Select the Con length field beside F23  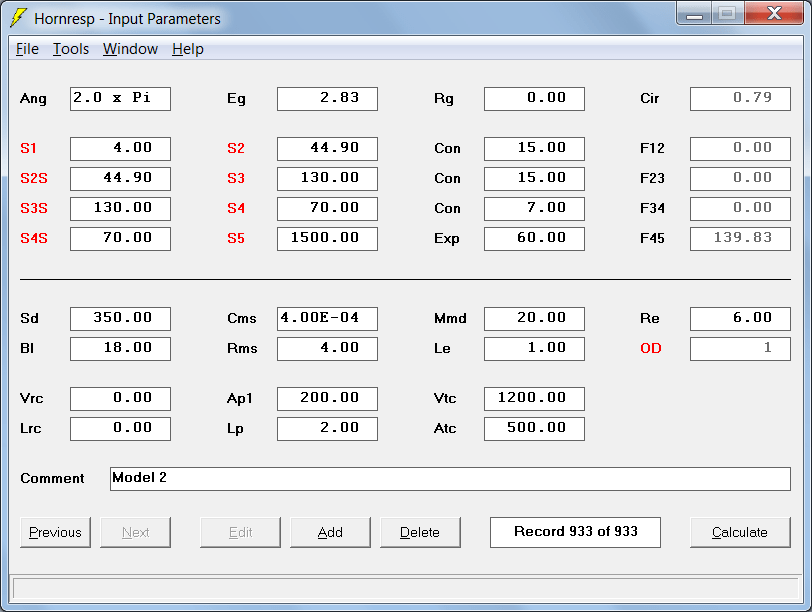point(534,179)
